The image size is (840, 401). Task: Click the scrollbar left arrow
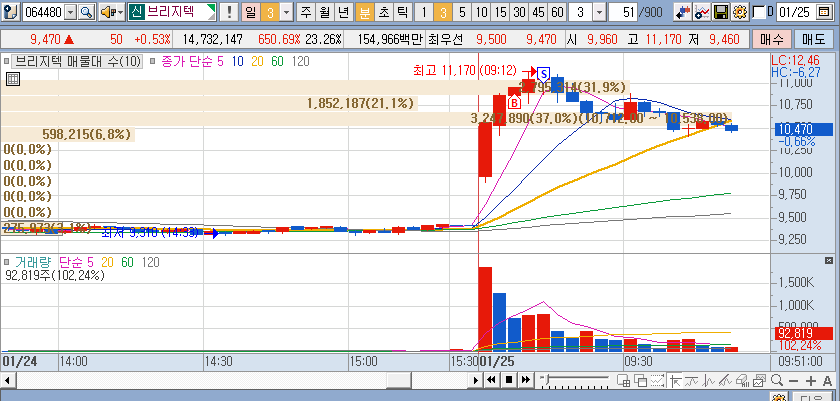(x=8, y=380)
